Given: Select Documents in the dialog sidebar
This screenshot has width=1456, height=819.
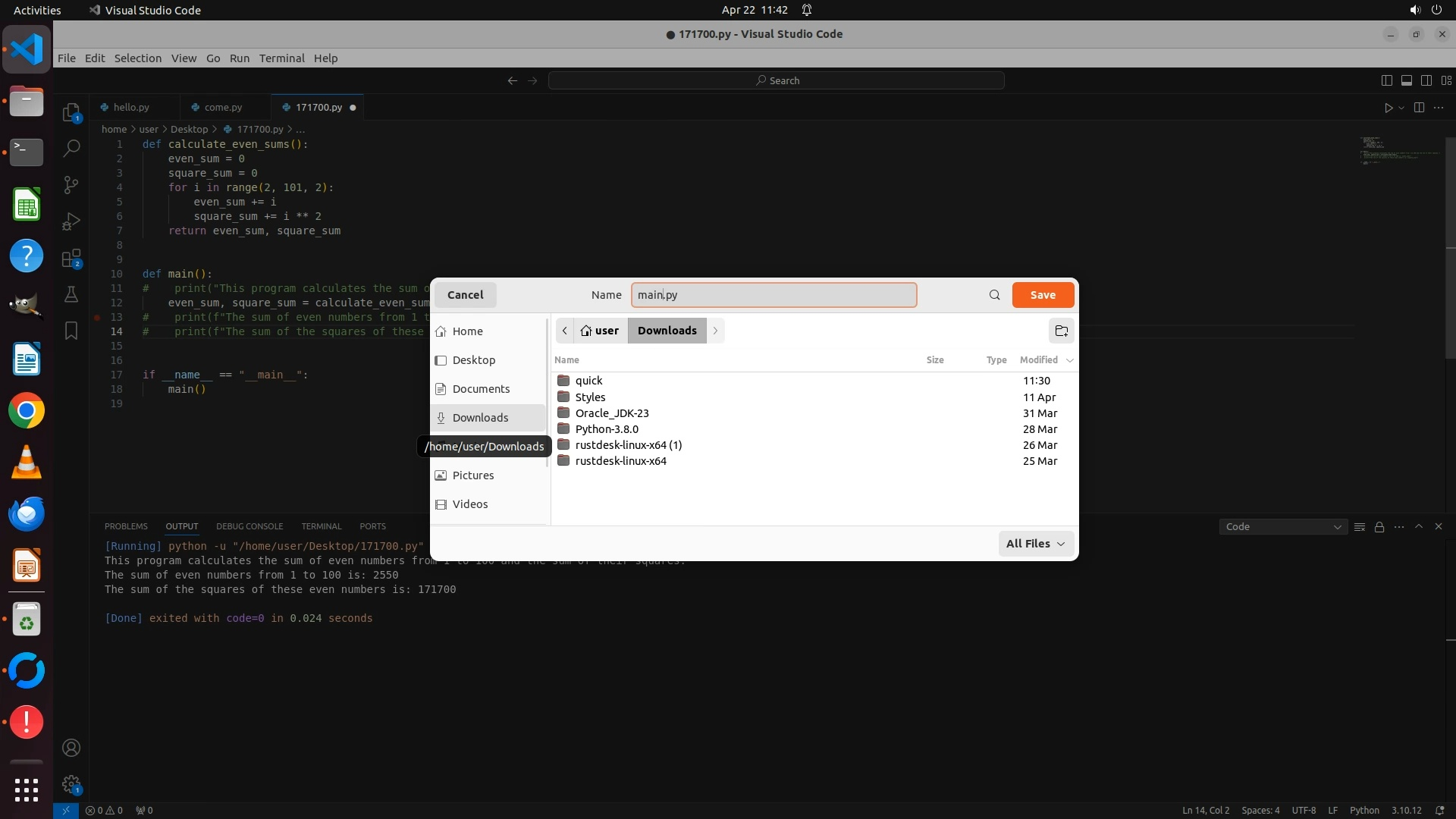Looking at the screenshot, I should [x=481, y=389].
